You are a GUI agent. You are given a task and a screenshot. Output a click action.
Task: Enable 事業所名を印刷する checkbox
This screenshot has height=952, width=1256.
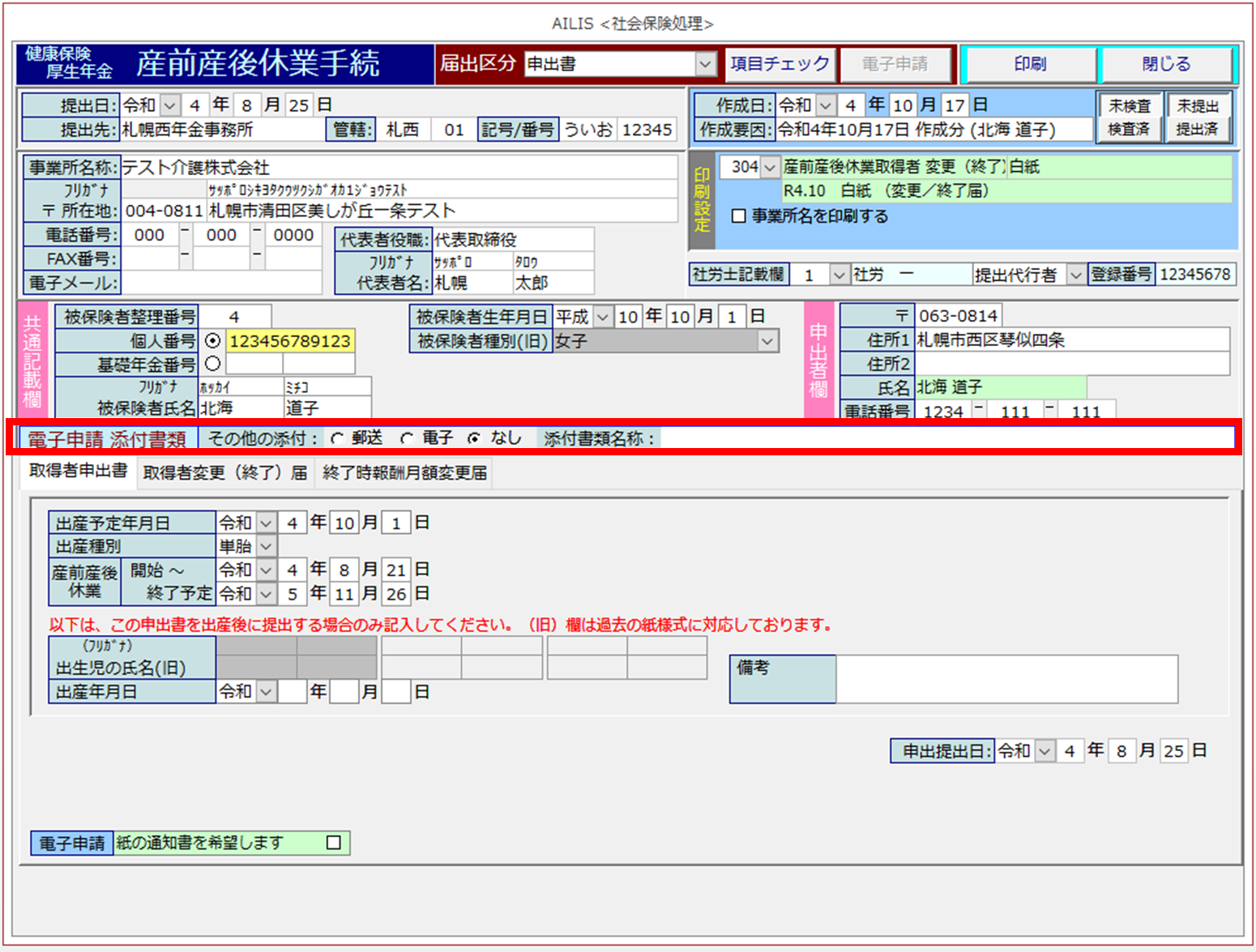pyautogui.click(x=739, y=216)
